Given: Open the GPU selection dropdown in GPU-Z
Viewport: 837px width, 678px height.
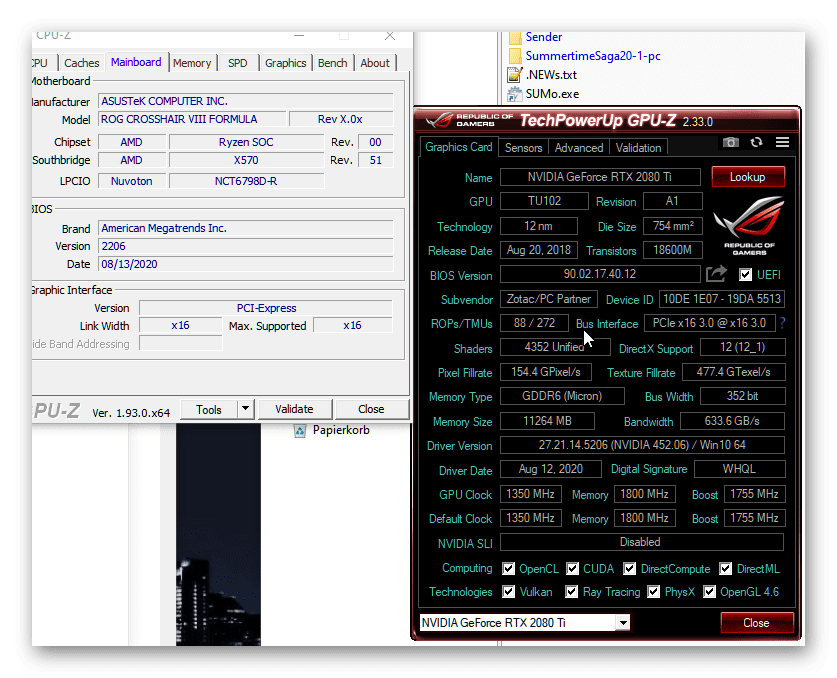Looking at the screenshot, I should [622, 622].
